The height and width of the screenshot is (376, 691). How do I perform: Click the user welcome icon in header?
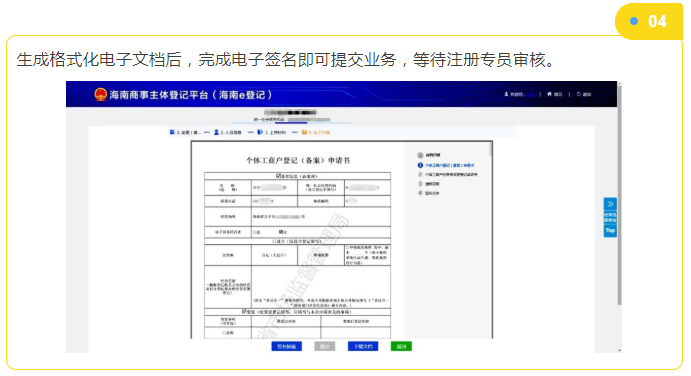pos(506,94)
